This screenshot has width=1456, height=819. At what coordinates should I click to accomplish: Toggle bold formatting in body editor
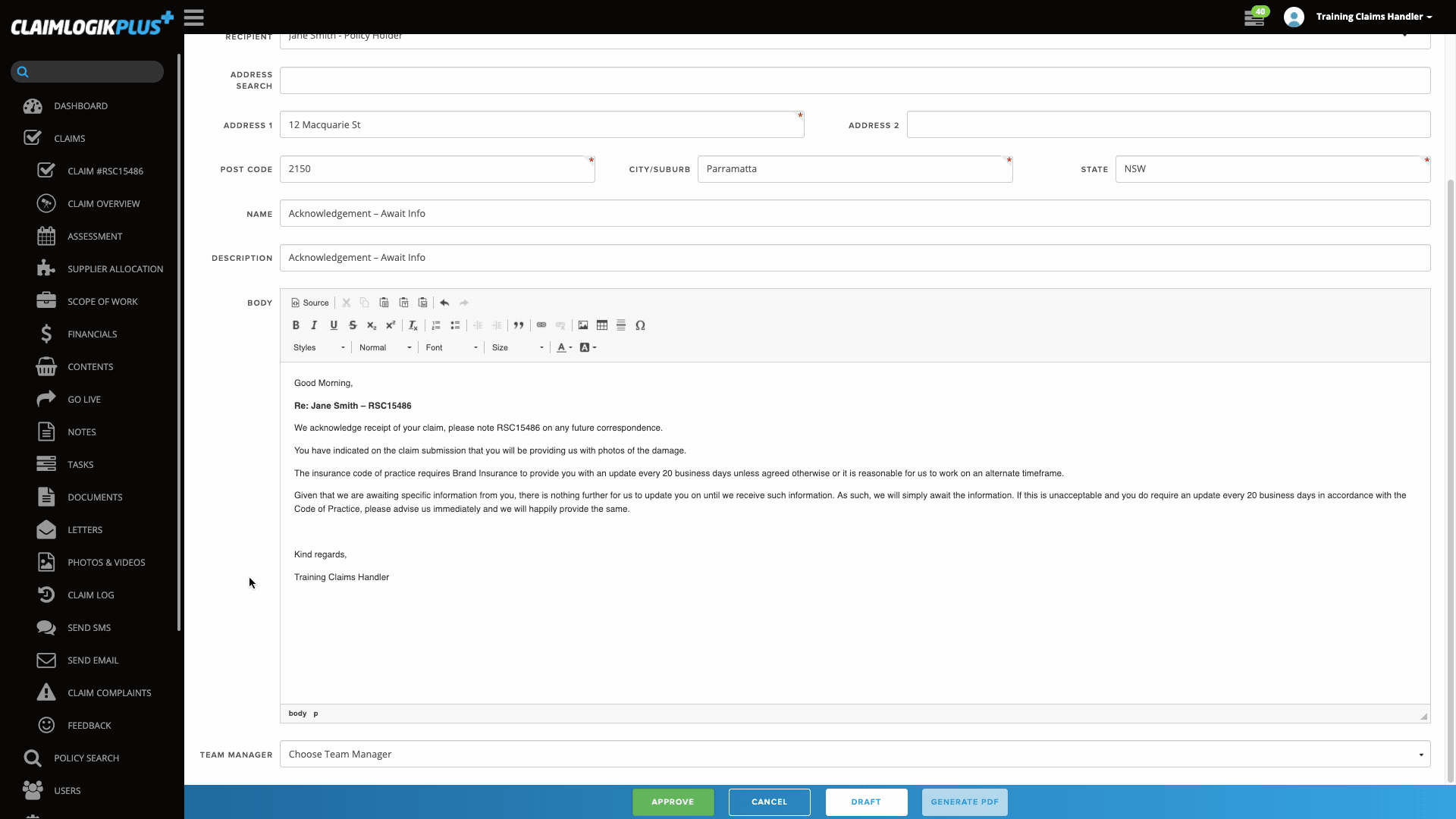[x=296, y=325]
